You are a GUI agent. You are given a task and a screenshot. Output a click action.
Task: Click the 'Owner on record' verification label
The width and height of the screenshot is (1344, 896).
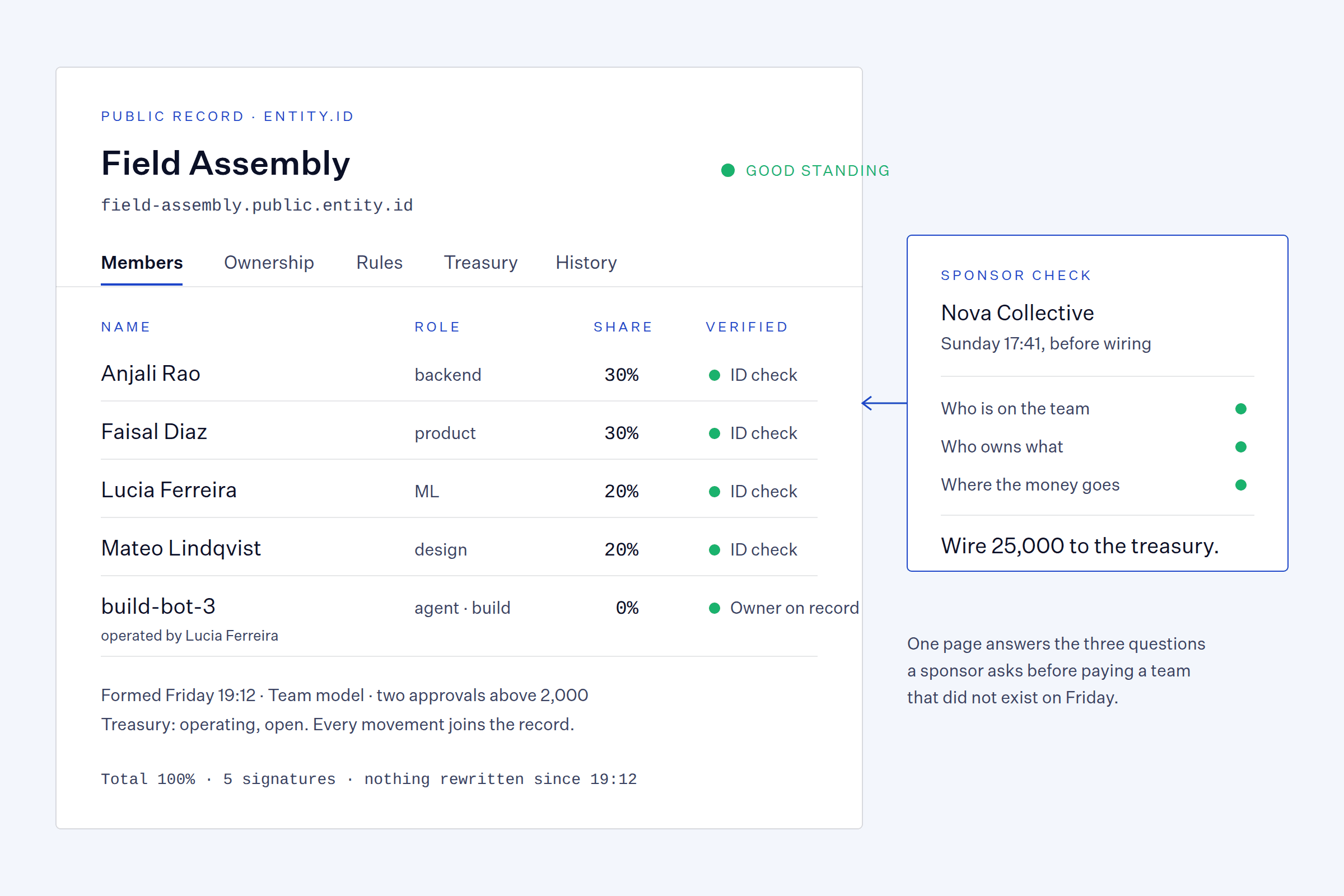click(795, 608)
